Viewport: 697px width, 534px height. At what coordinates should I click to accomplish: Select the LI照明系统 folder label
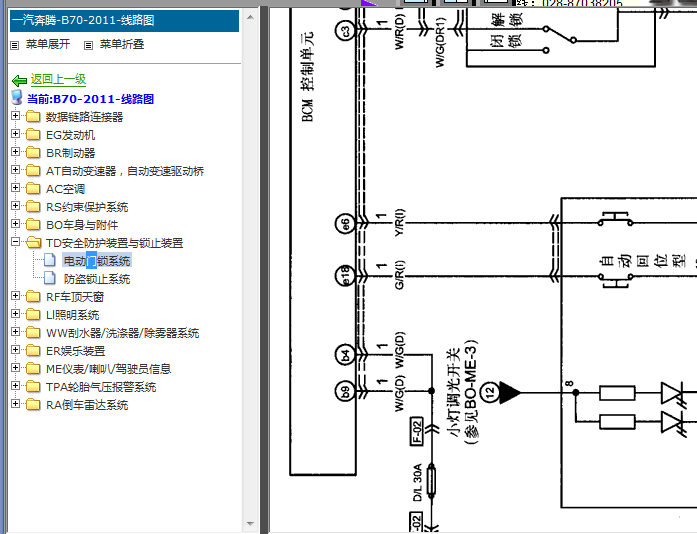tap(72, 315)
